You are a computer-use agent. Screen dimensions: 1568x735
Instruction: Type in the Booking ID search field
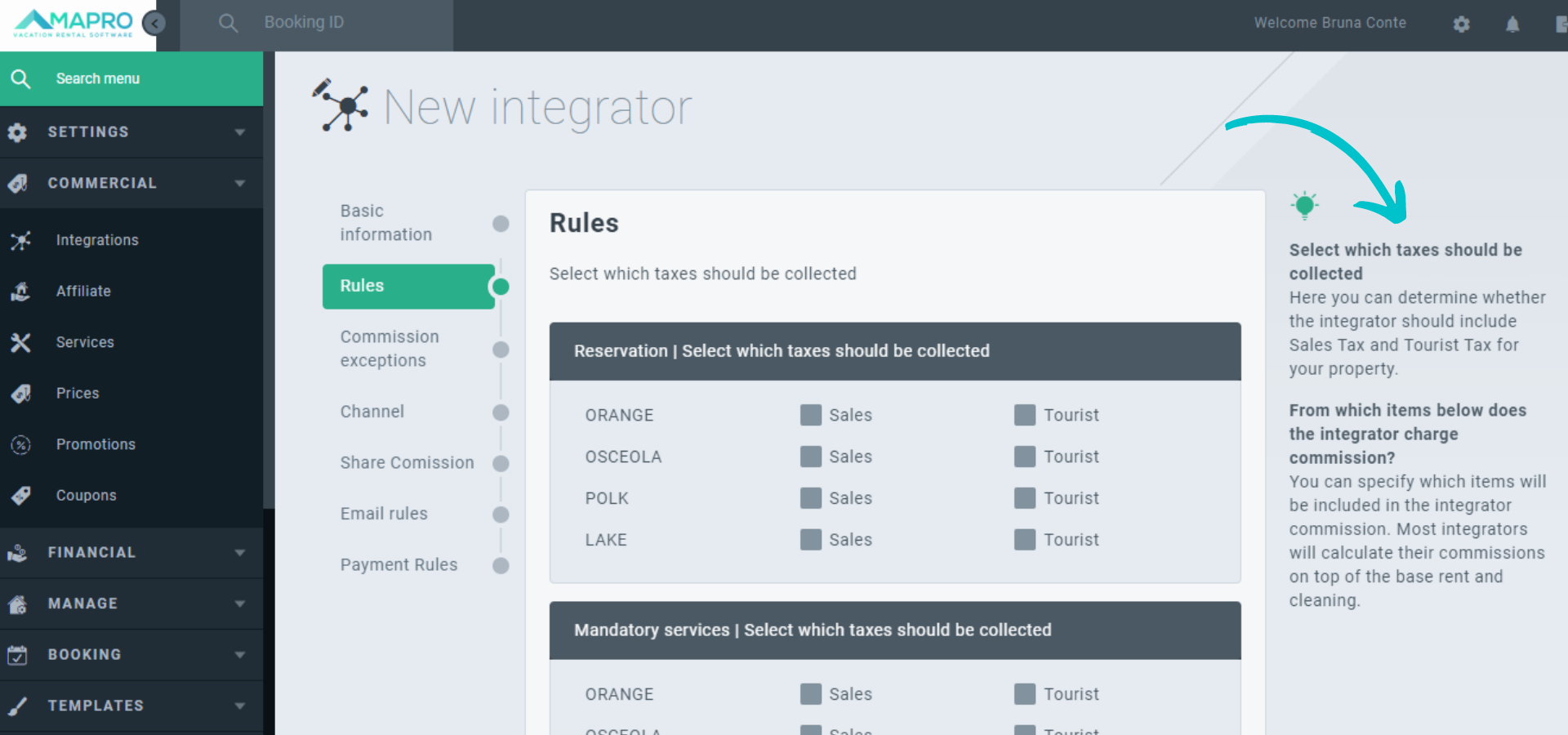327,22
